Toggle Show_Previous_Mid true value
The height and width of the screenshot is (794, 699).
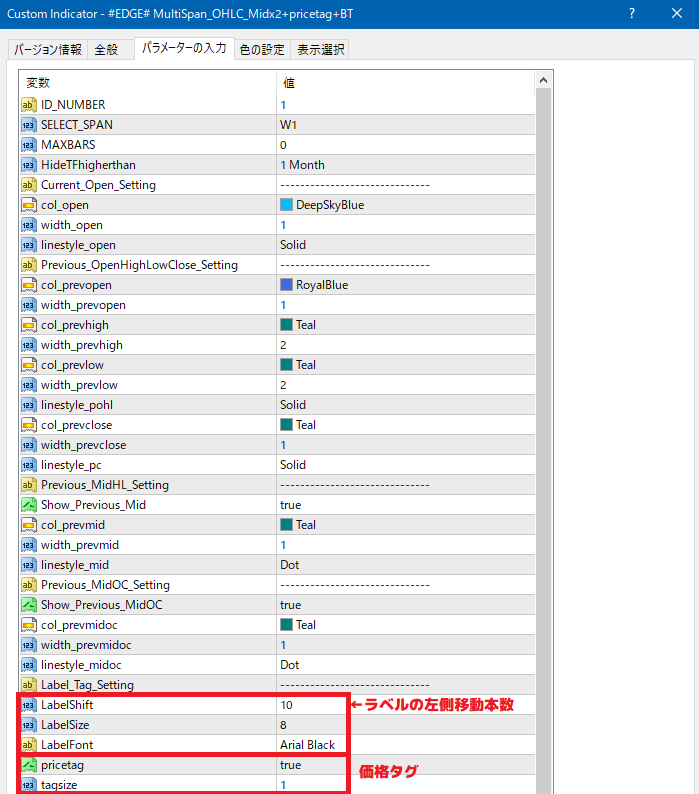click(405, 505)
